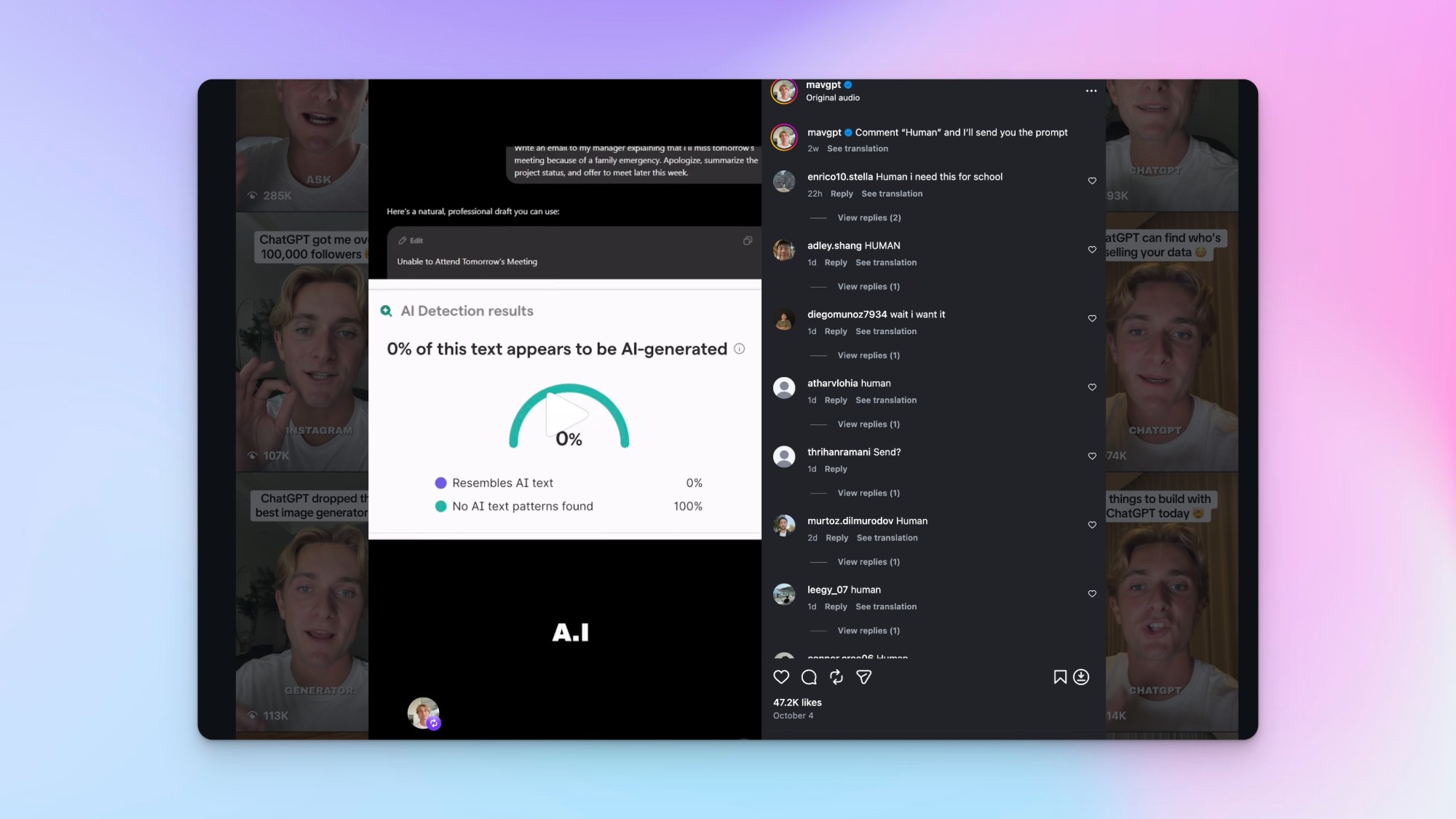The height and width of the screenshot is (819, 1456).
Task: Like adley.shang's HUMAN comment
Action: tap(1092, 250)
